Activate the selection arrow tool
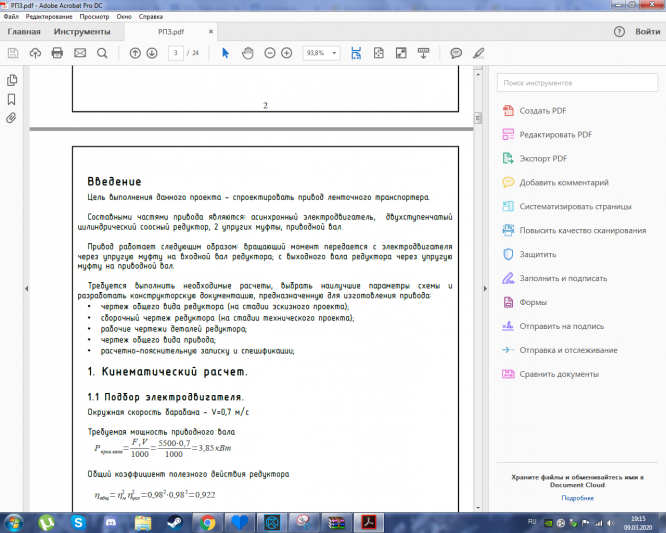666x533 pixels. pyautogui.click(x=226, y=53)
